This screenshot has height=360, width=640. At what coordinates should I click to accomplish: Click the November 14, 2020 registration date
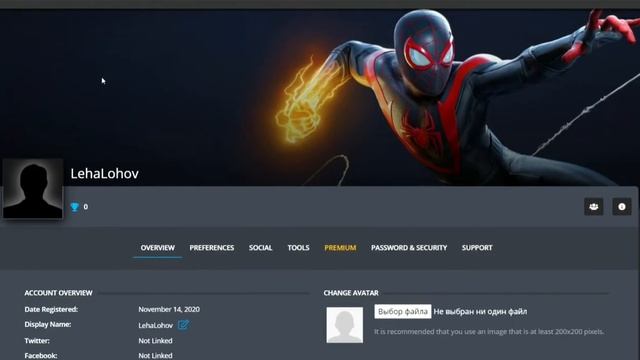point(169,309)
